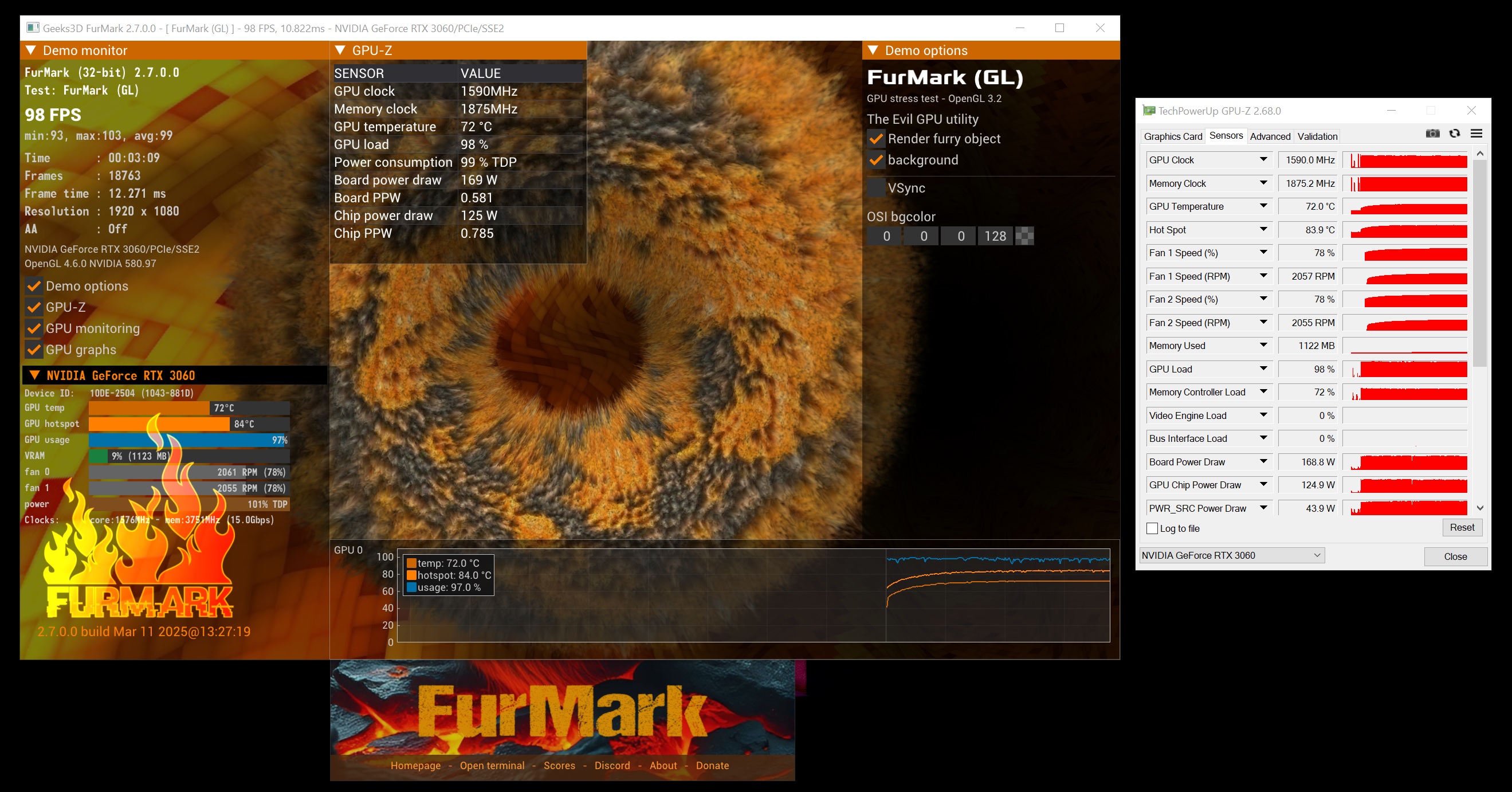Click the Open terminal link

[x=492, y=766]
